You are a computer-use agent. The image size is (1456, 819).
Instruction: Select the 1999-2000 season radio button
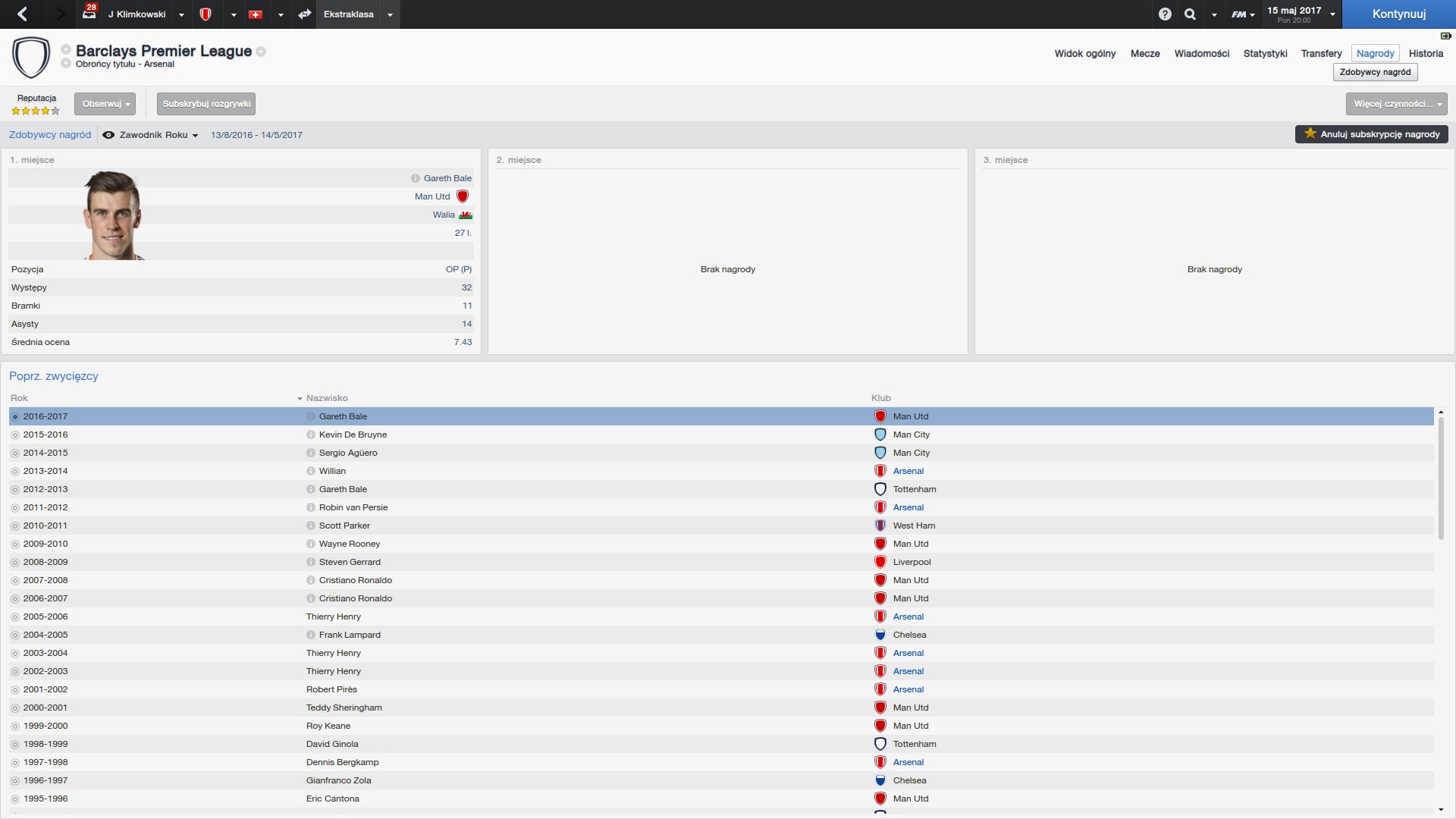(x=15, y=726)
